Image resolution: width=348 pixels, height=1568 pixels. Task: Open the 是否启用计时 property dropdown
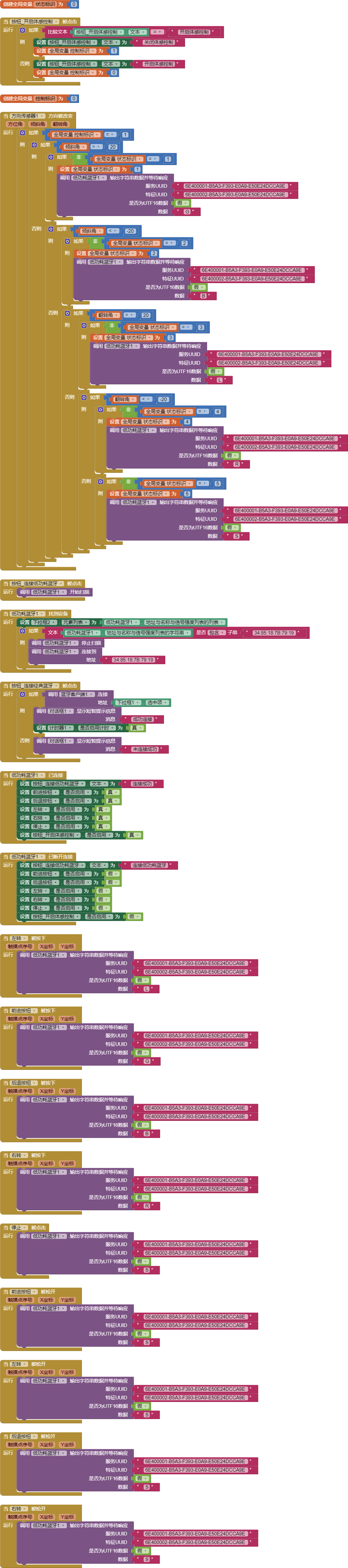point(96,728)
